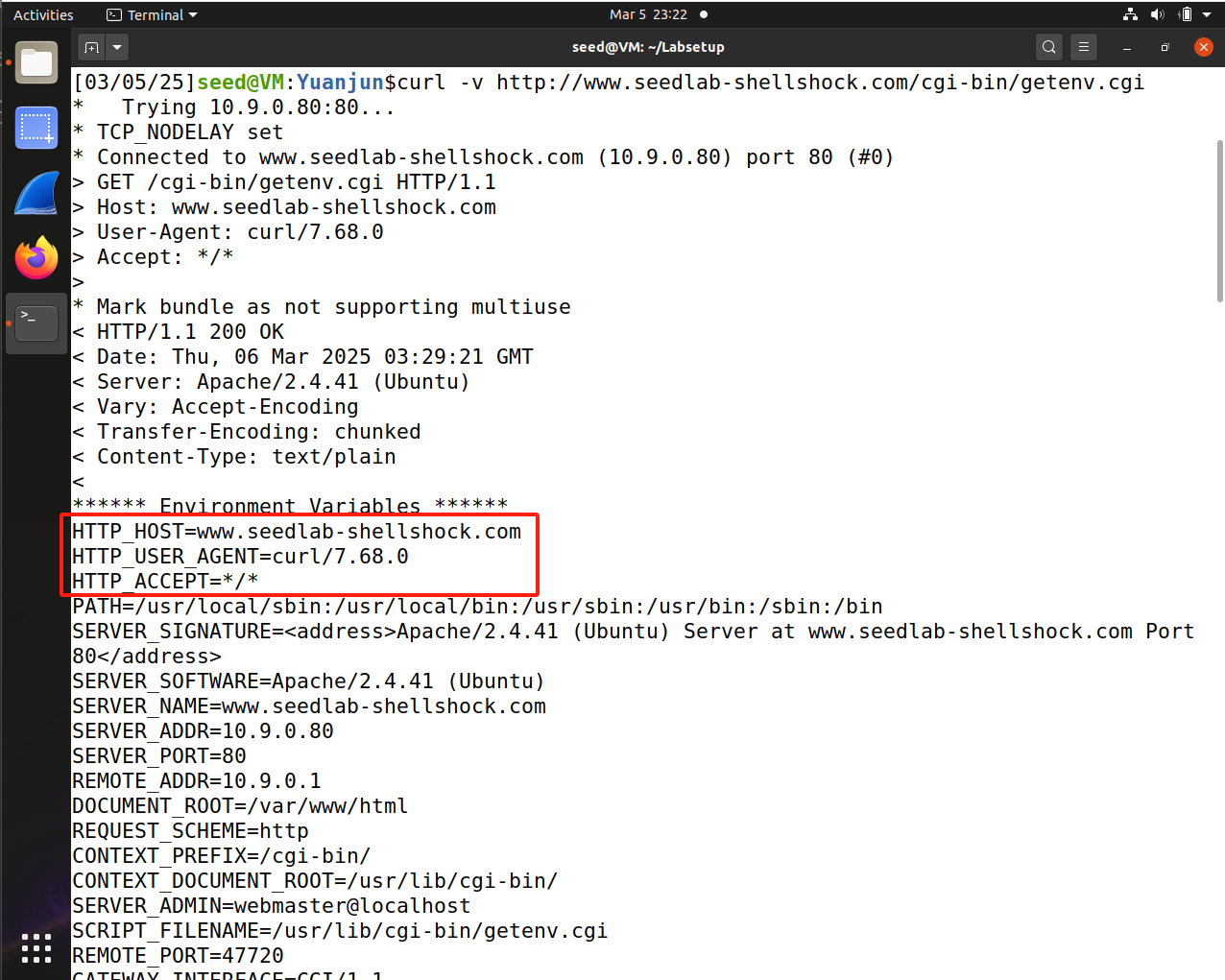This screenshot has height=980, width=1225.
Task: Open the clock and calendar panel
Action: click(x=649, y=14)
